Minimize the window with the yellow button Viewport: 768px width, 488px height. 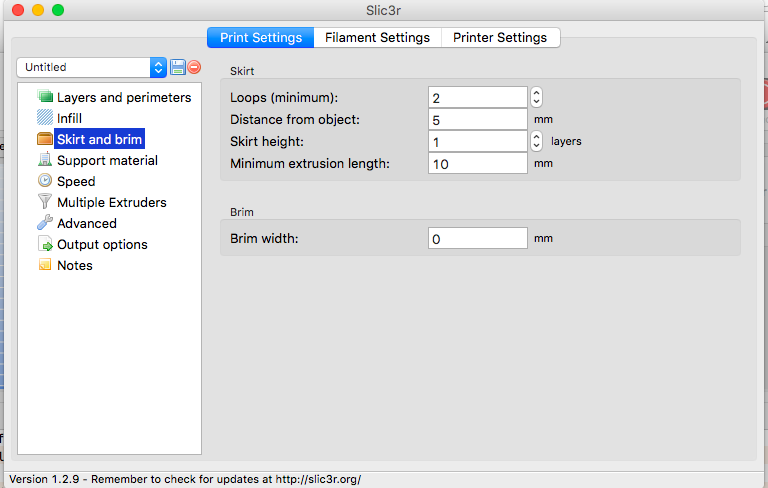click(38, 10)
